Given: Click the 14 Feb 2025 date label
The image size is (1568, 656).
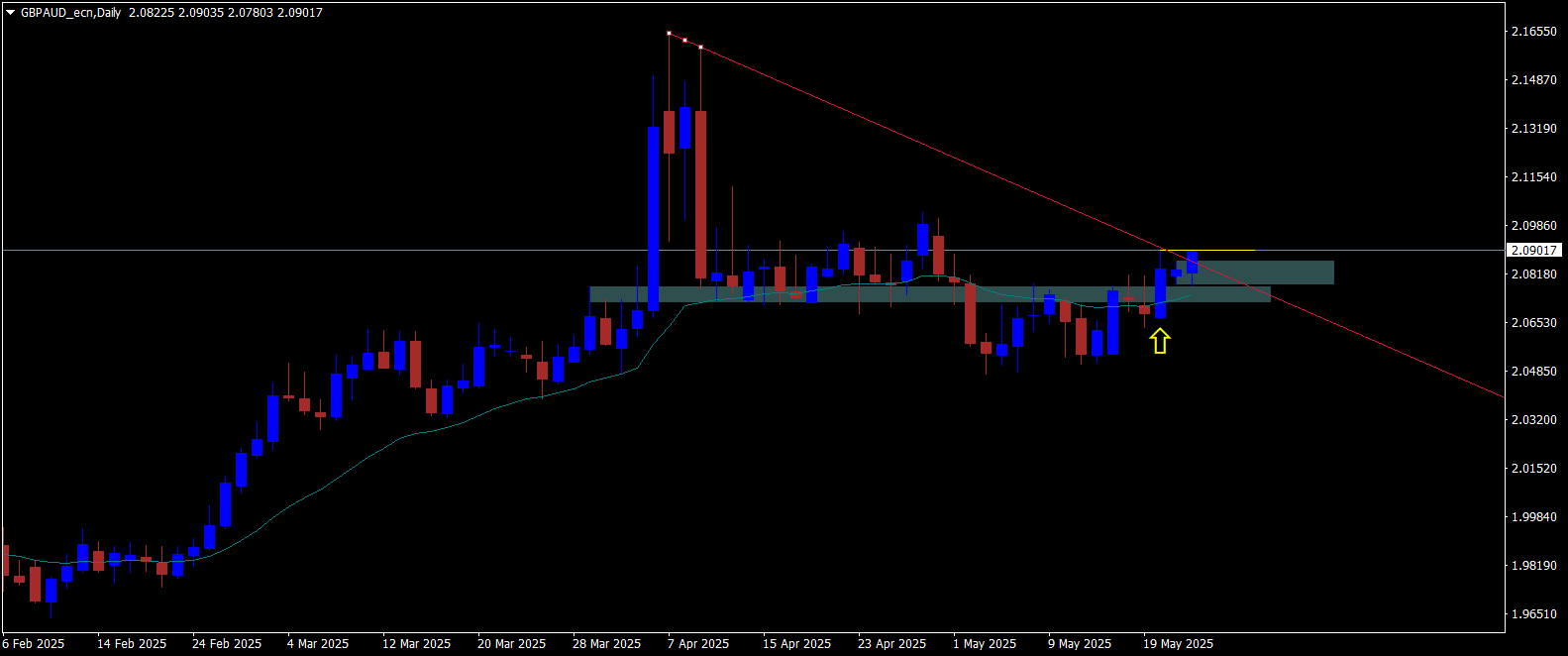Looking at the screenshot, I should click(x=132, y=644).
